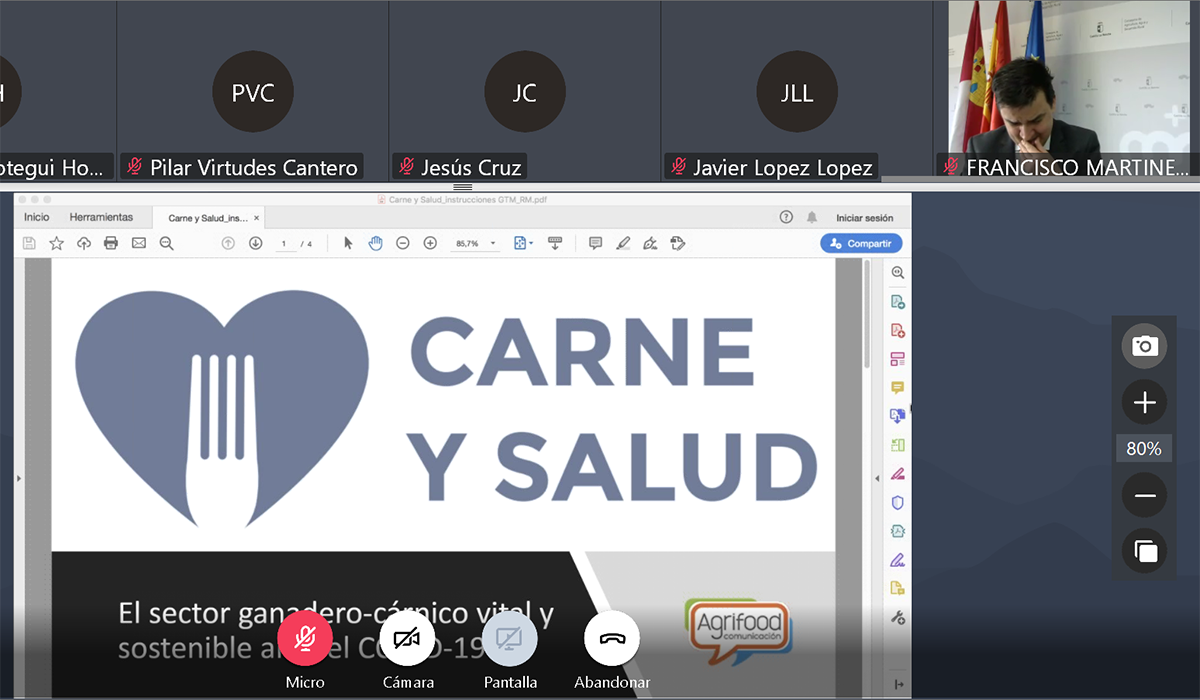Turn on the camera with Cámara button
This screenshot has width=1200, height=700.
tap(407, 638)
